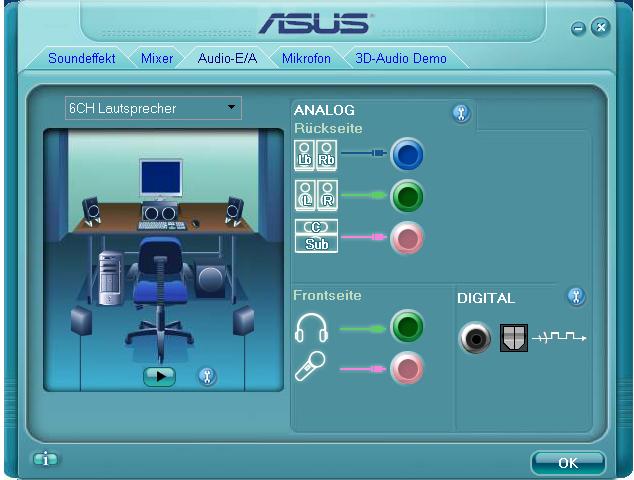Click the Sub subwoofer icon
The height and width of the screenshot is (480, 634).
[316, 244]
